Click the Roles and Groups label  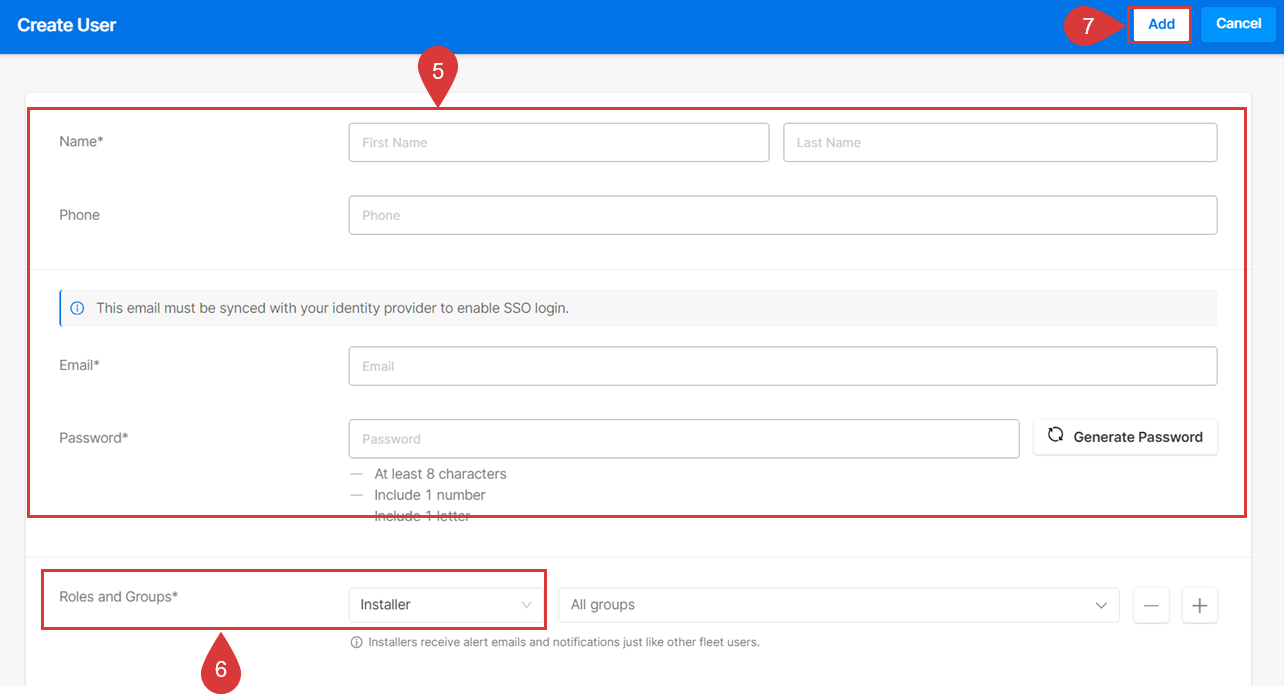(x=119, y=597)
